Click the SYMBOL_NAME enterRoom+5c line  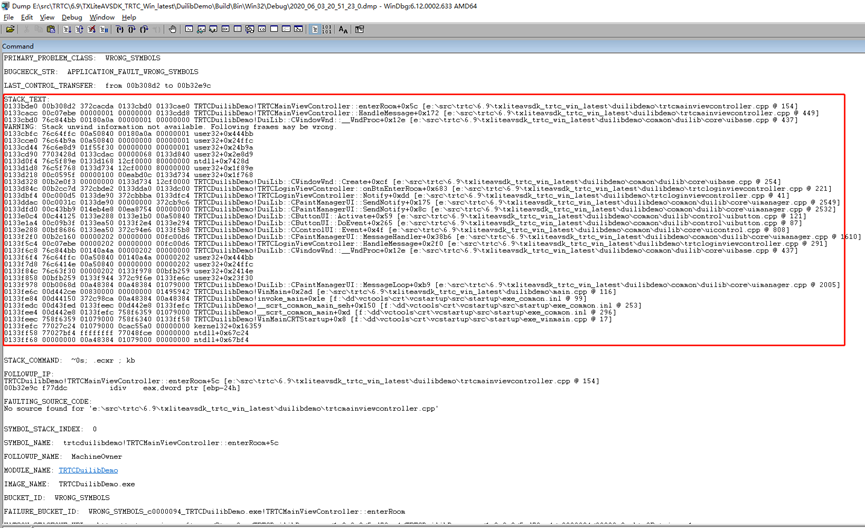point(141,442)
